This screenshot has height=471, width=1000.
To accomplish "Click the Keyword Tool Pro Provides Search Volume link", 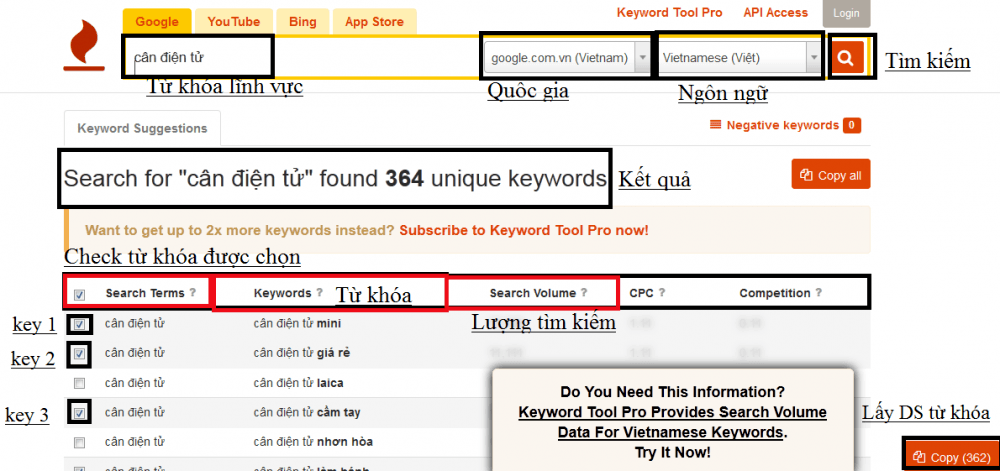I will [x=672, y=422].
